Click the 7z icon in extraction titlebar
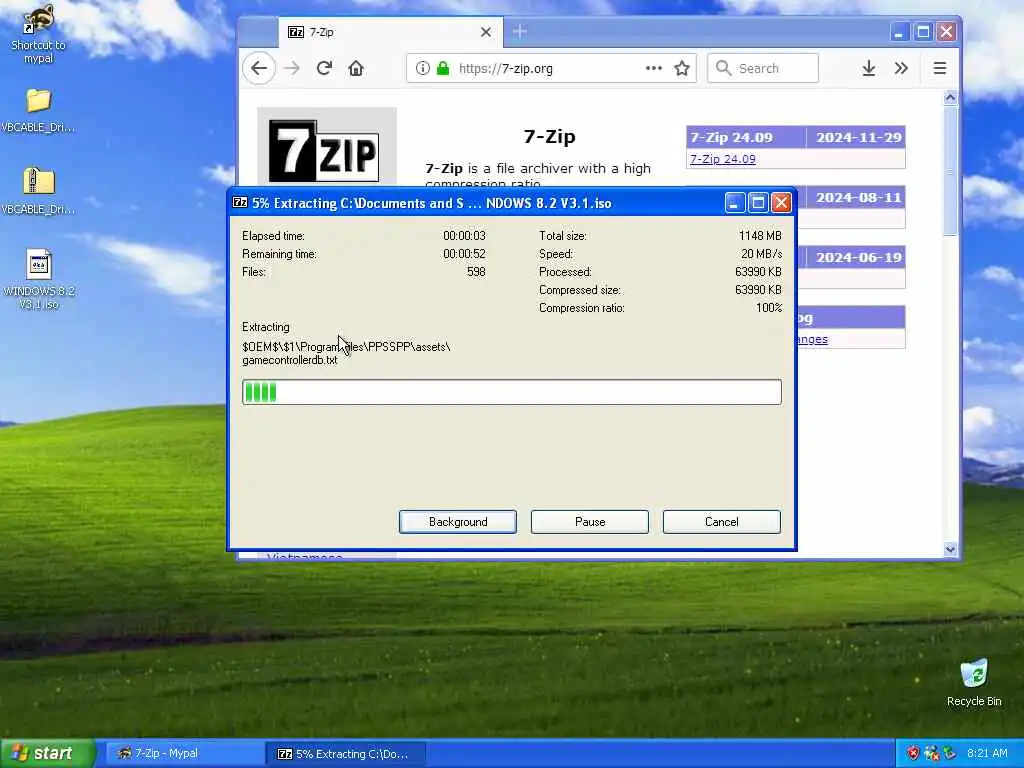Viewport: 1024px width, 768px height. point(240,202)
